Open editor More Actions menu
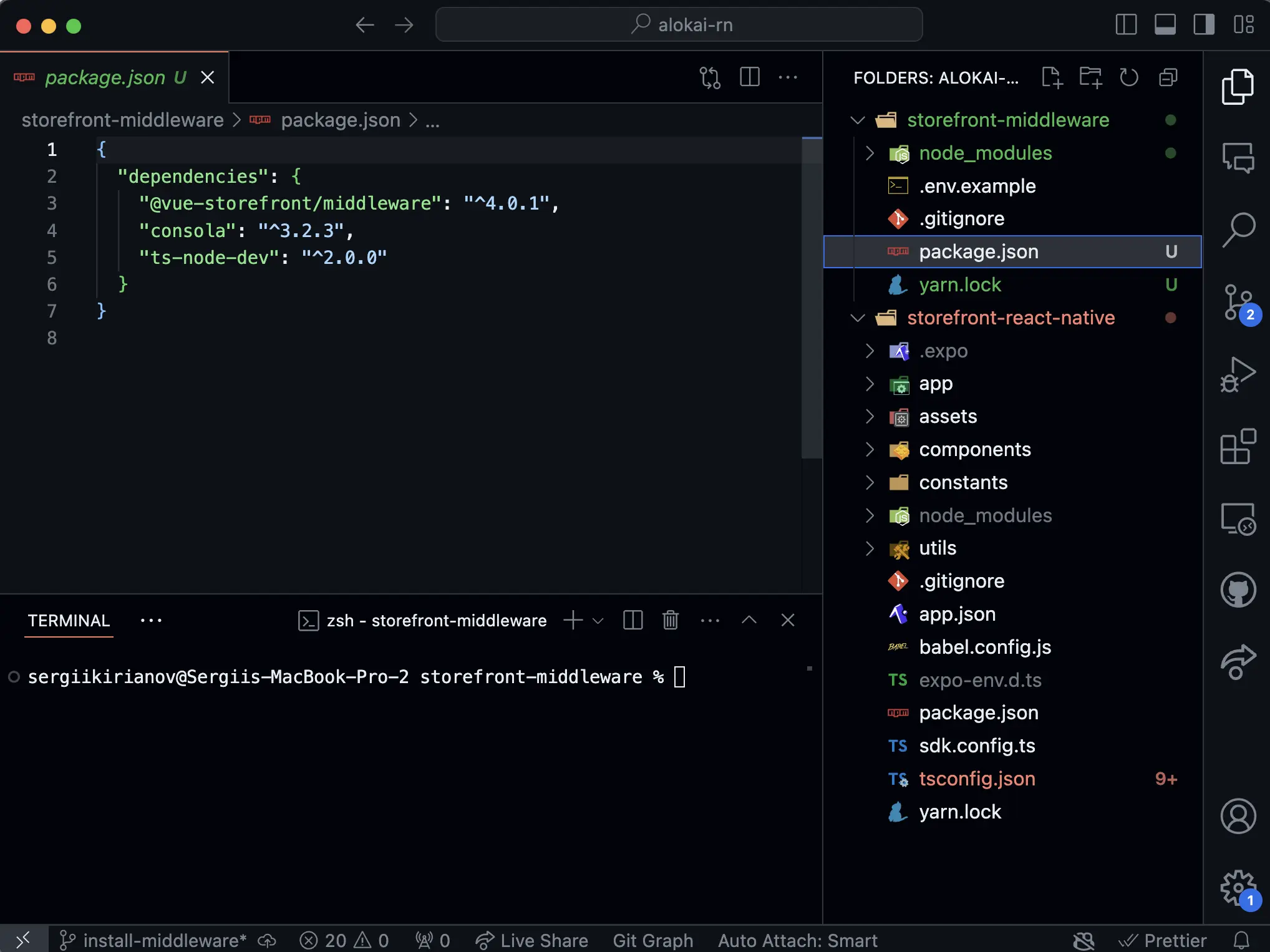The width and height of the screenshot is (1270, 952). 788,77
